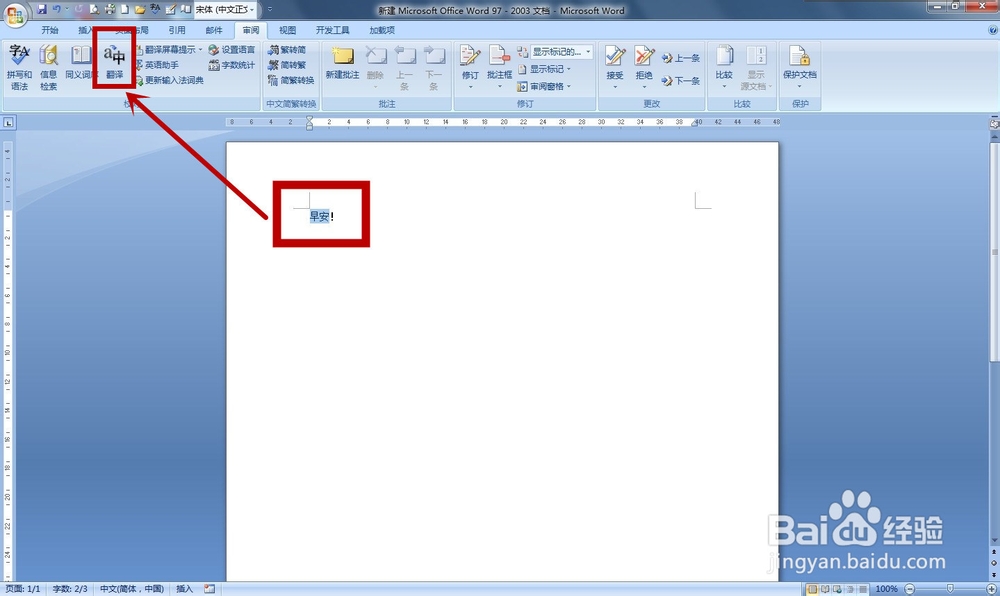Switch to Full Screen Reading view button
This screenshot has width=1000, height=596.
tap(825, 589)
